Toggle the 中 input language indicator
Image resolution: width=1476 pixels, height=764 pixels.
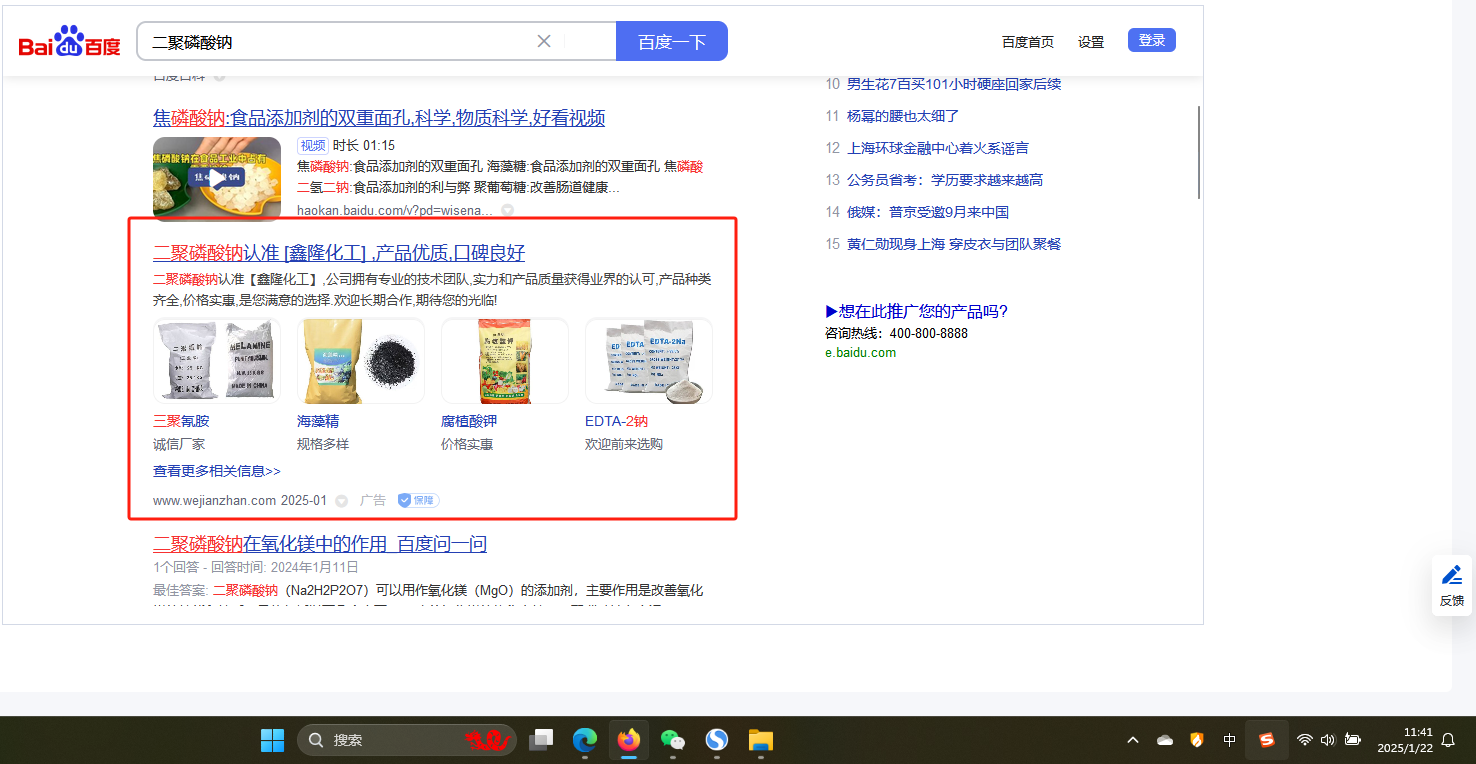[x=1230, y=740]
